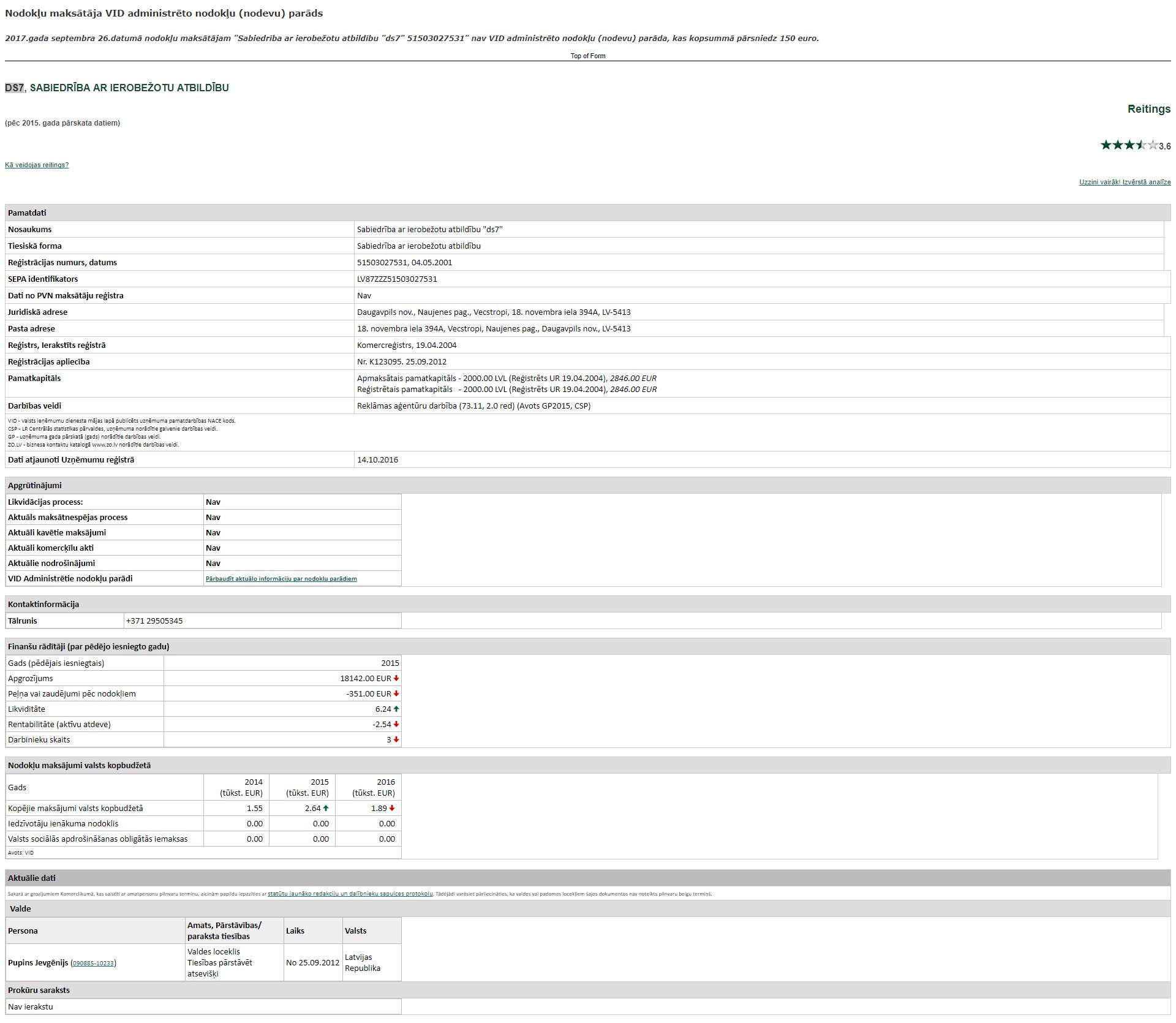Open 'Uzzini vairāk! Izvērstā analīze' link
This screenshot has height=1023, width=1176.
point(1125,182)
